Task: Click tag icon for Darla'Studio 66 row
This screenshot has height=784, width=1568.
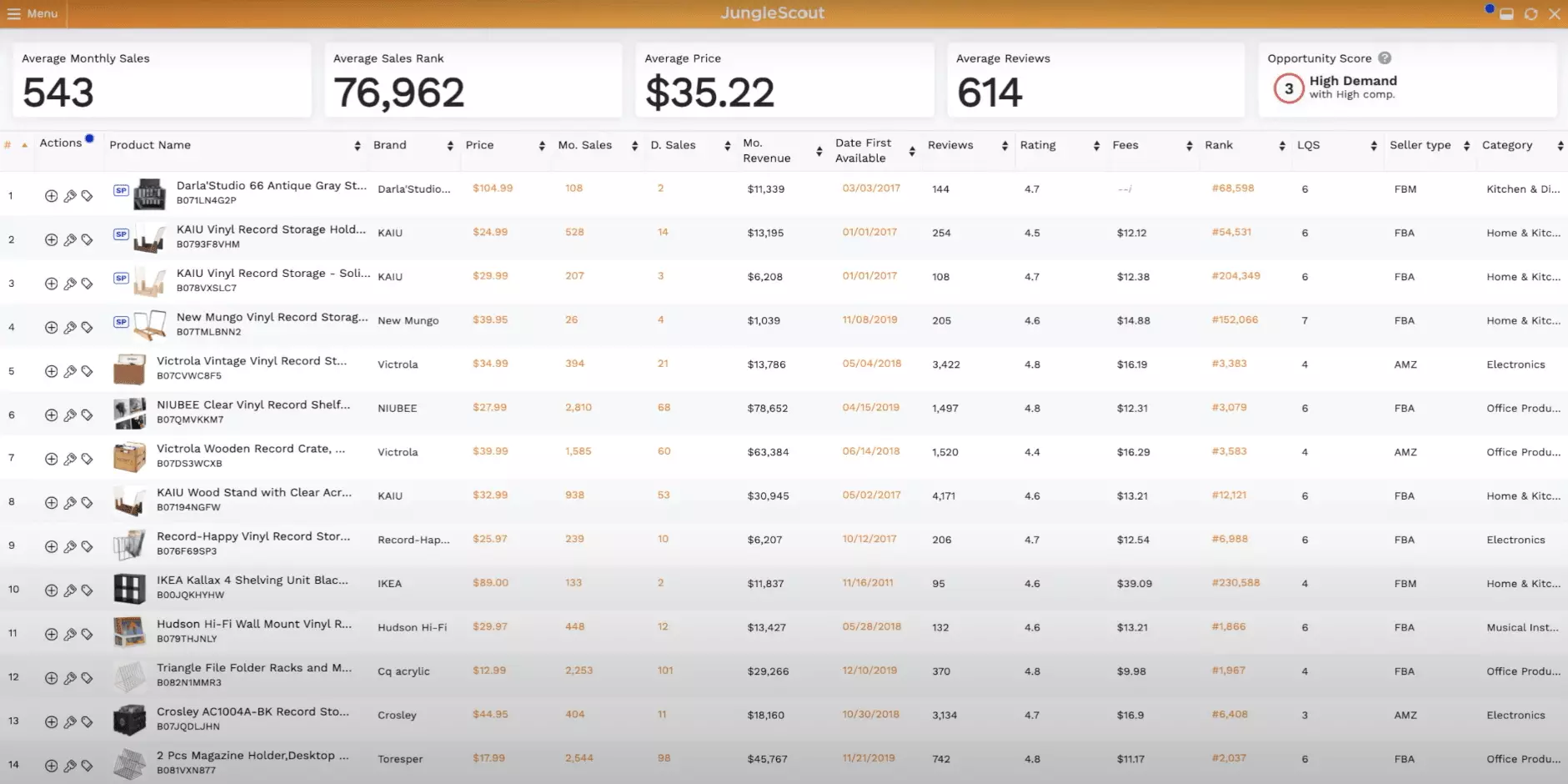Action: (x=87, y=196)
